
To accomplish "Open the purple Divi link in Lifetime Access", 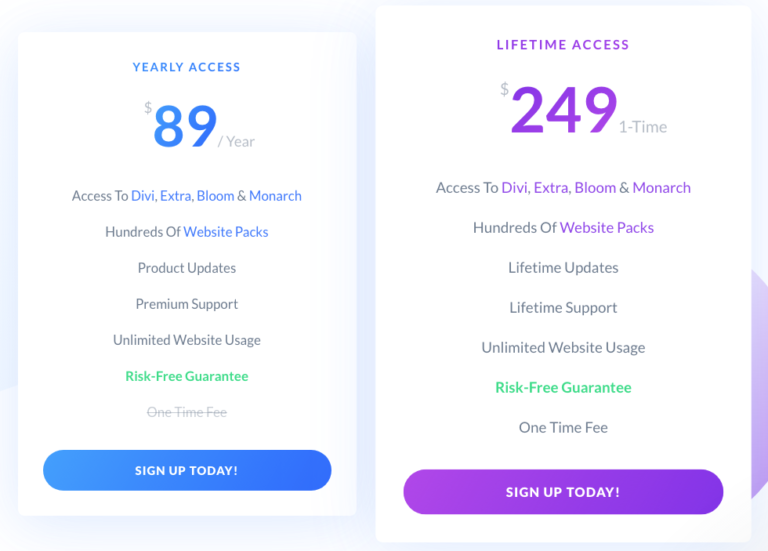I will 515,188.
